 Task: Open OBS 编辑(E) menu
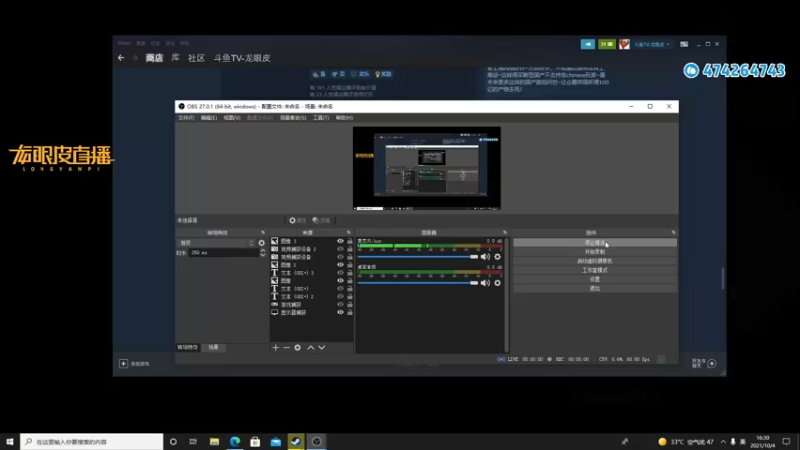pyautogui.click(x=209, y=118)
